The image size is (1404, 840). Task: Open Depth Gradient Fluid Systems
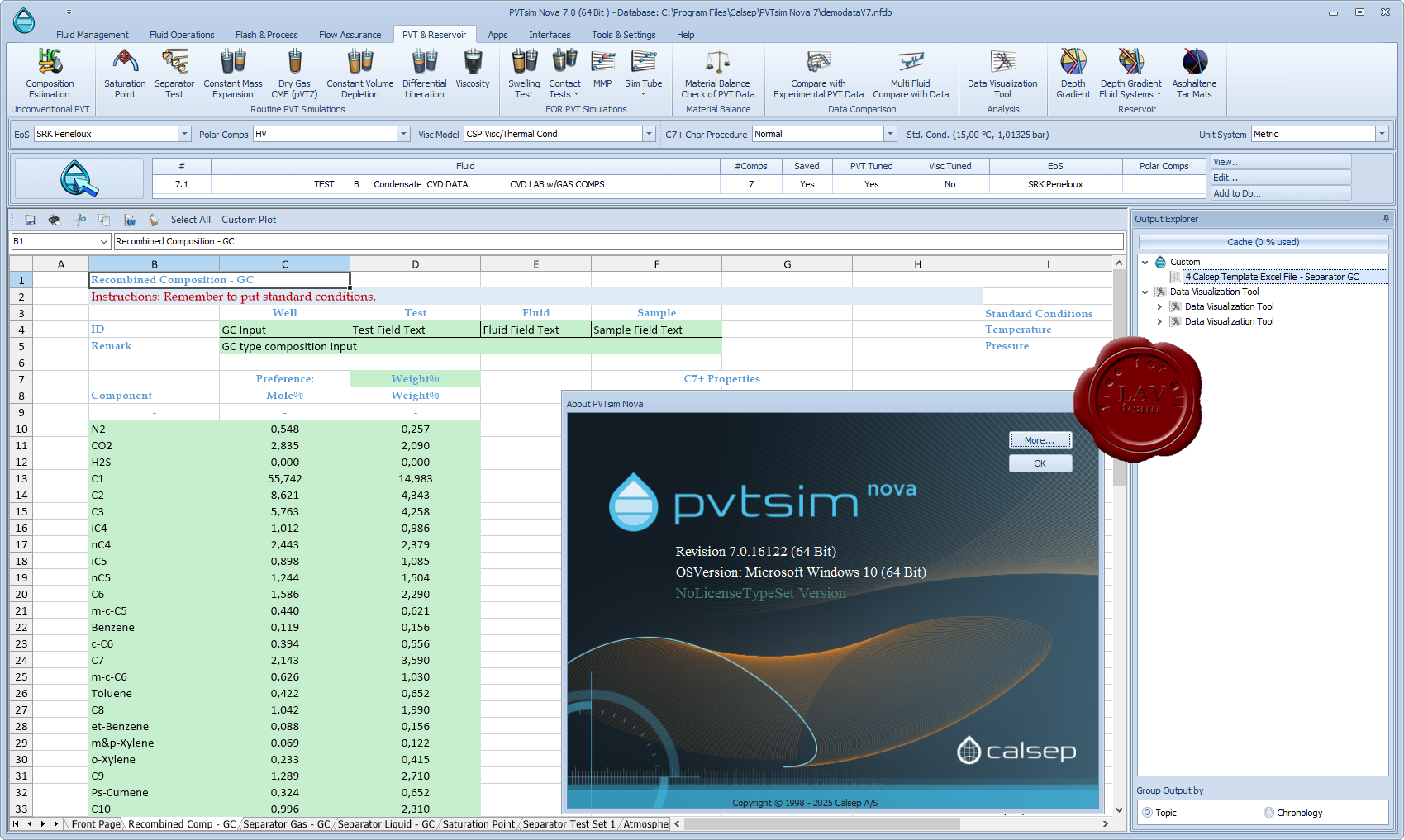[x=1130, y=73]
